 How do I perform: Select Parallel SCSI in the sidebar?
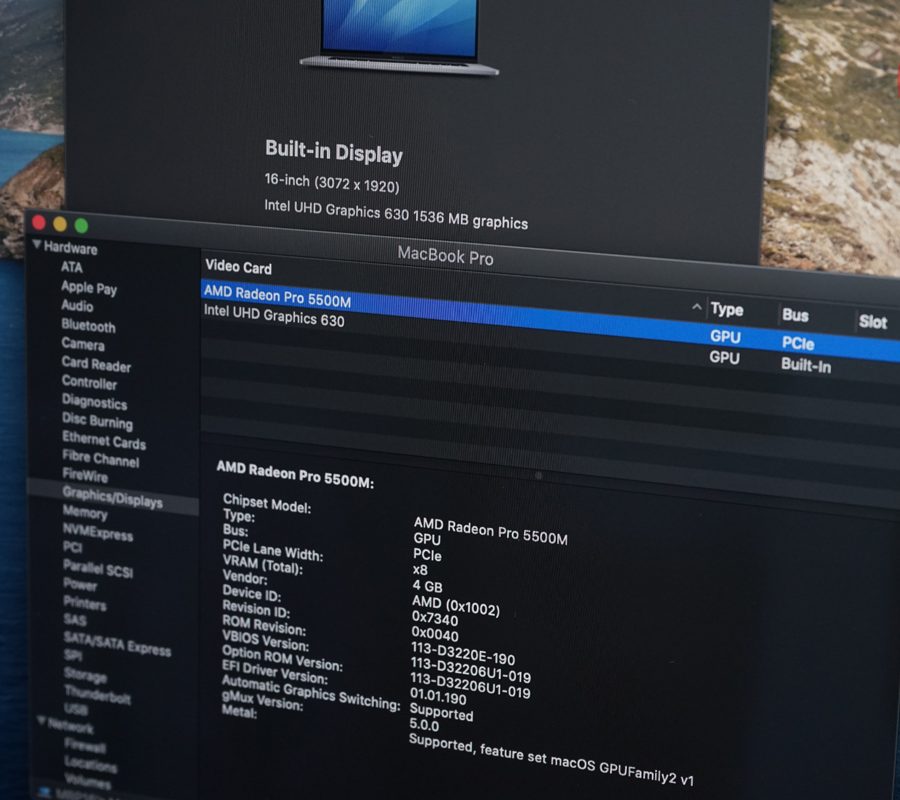click(98, 569)
